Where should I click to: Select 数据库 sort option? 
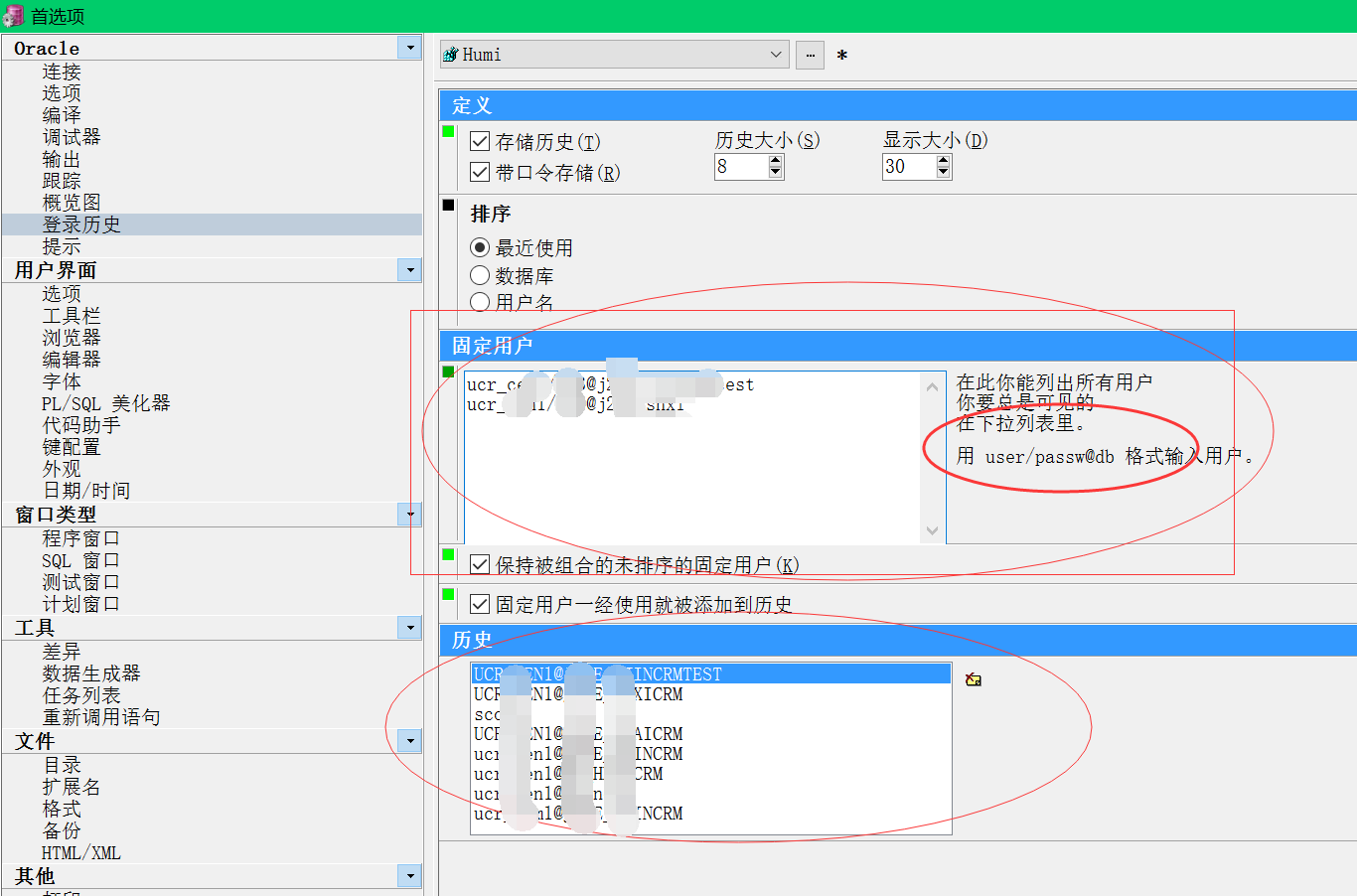480,275
